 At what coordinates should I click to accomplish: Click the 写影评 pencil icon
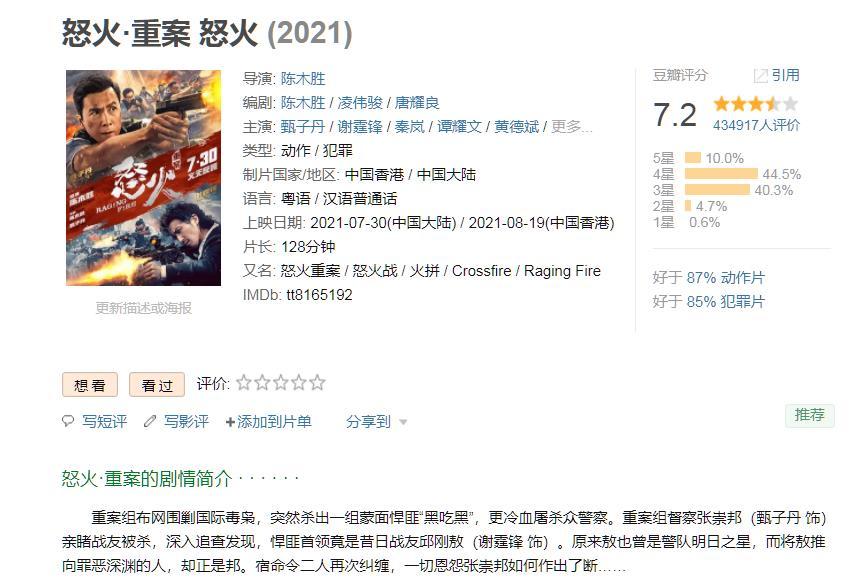(x=150, y=421)
